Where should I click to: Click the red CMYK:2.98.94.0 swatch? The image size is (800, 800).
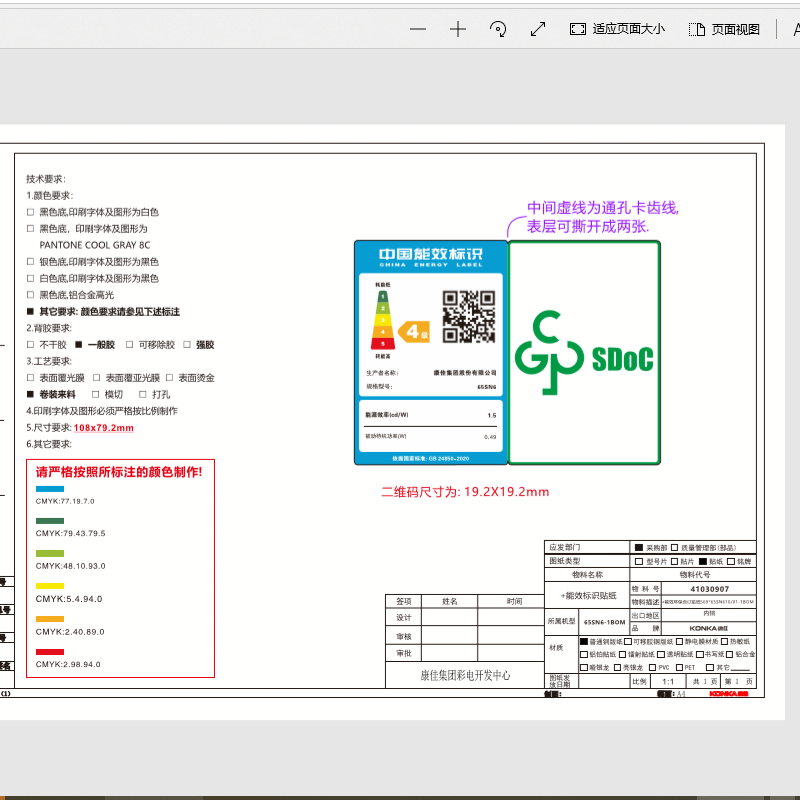point(50,652)
